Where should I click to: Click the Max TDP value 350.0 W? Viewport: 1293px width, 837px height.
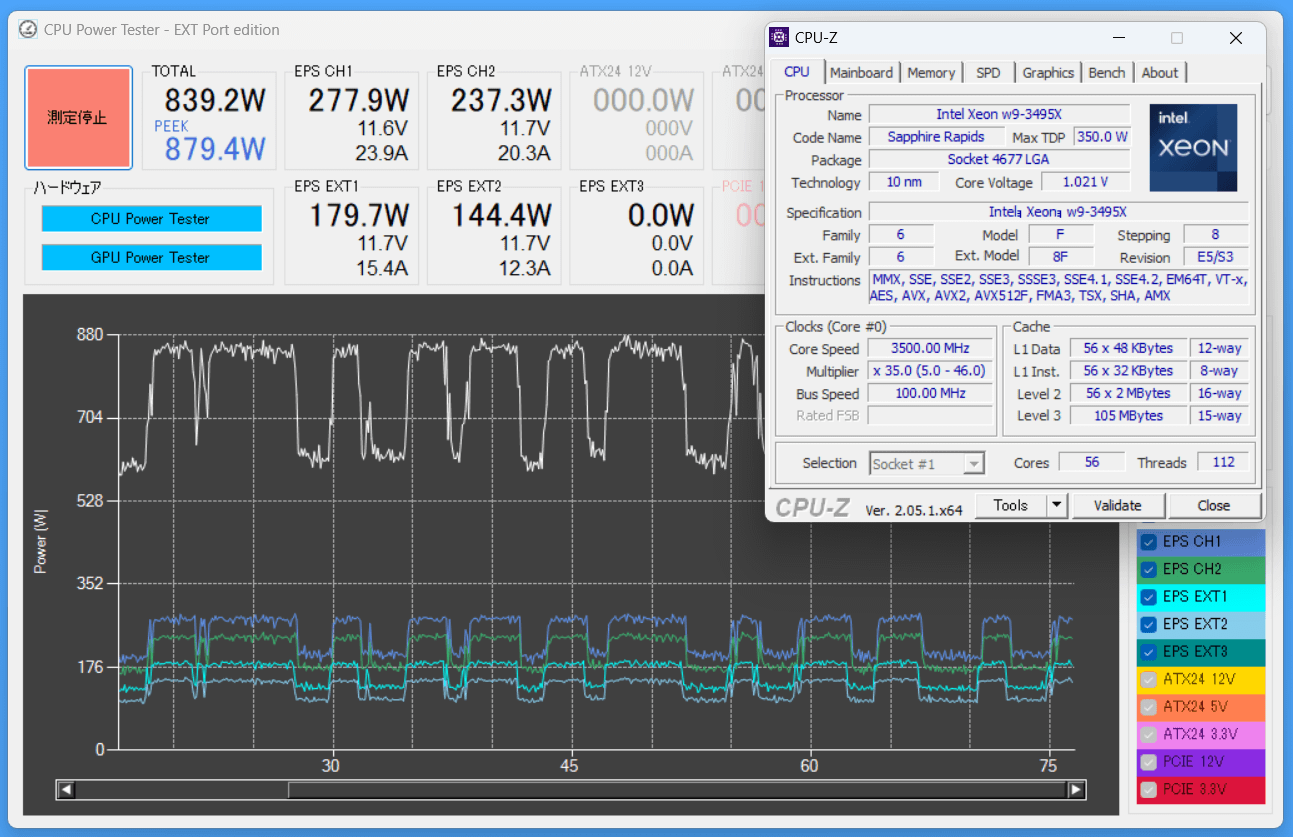click(x=1102, y=137)
